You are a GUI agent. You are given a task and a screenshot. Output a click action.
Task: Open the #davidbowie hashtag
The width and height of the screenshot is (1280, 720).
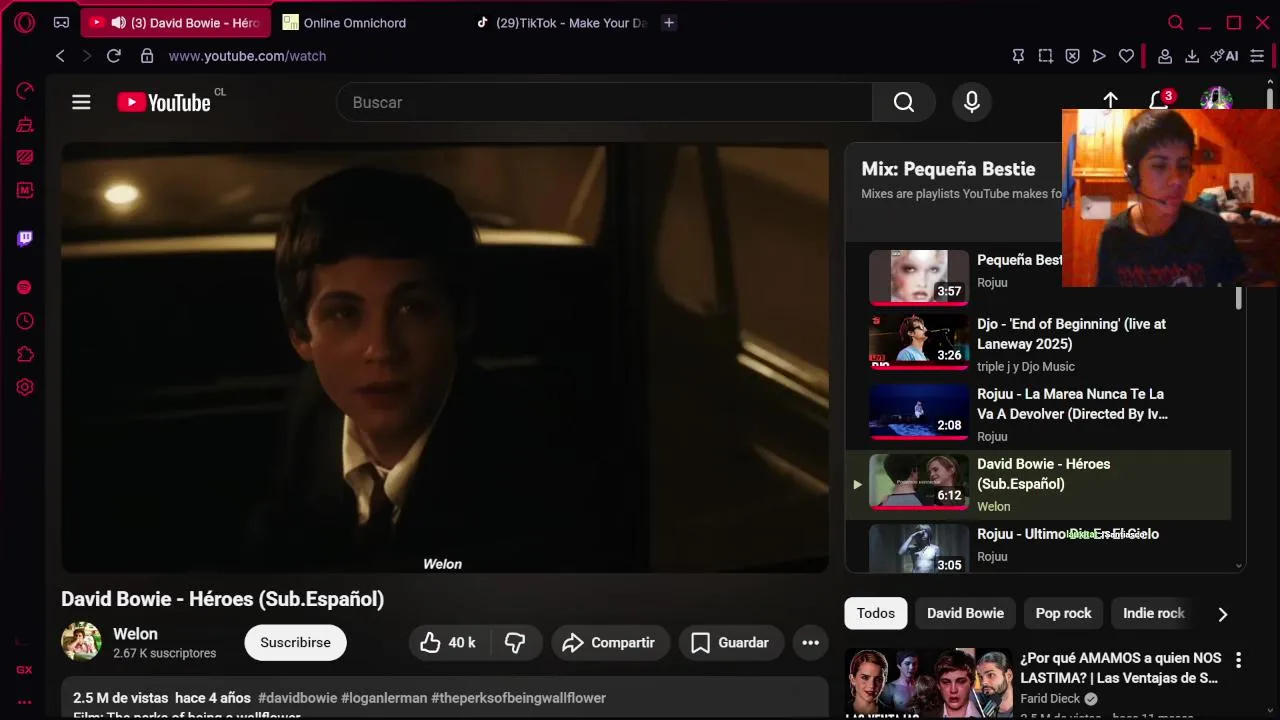[297, 698]
